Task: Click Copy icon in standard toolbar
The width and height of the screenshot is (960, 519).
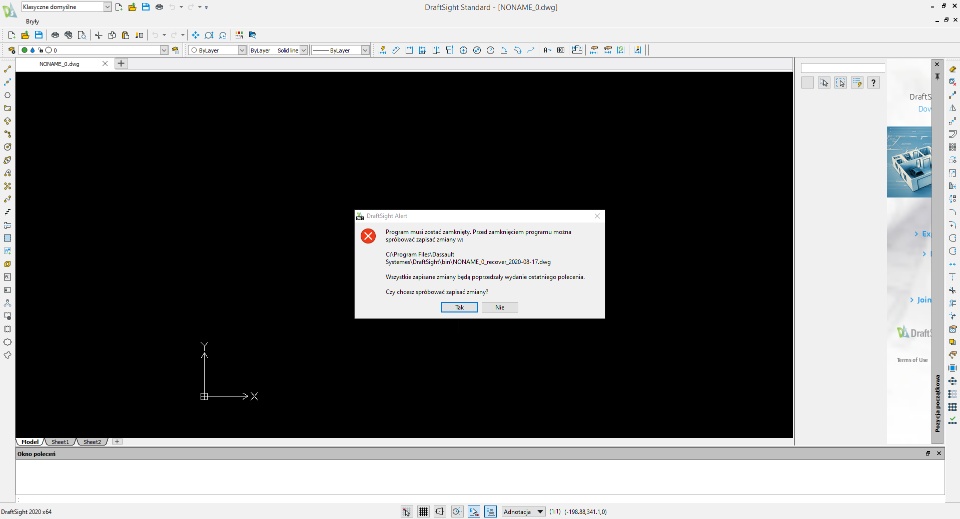Action: [x=111, y=35]
